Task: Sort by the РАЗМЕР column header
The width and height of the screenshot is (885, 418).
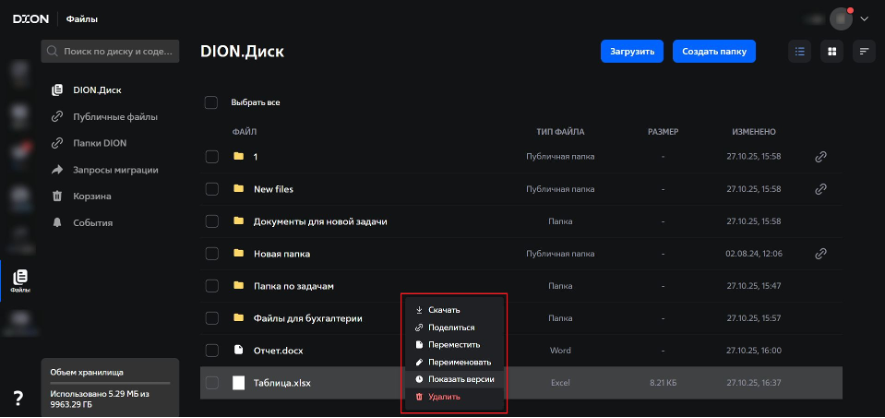Action: 662,131
